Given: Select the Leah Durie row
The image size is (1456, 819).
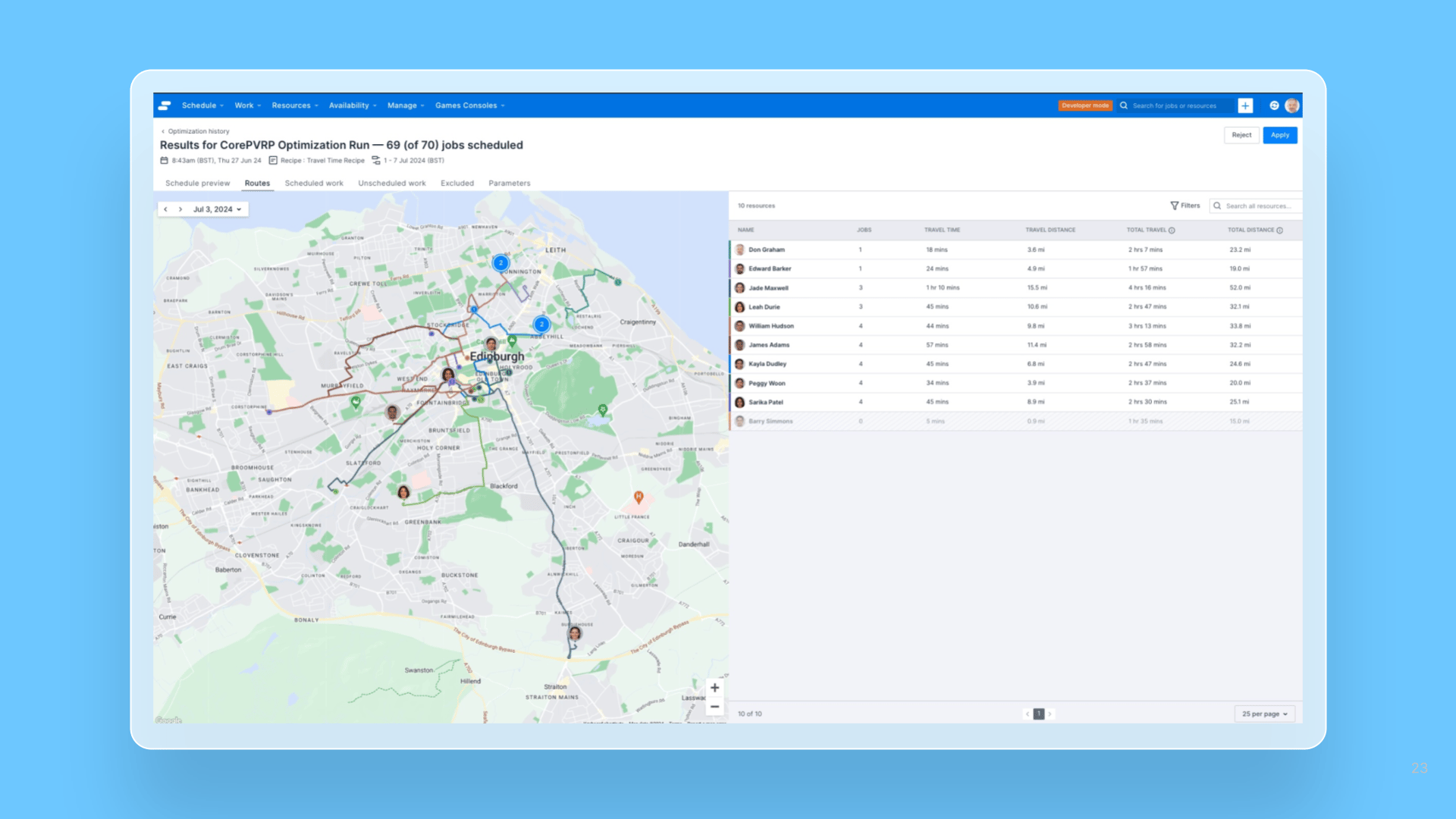Looking at the screenshot, I should [x=1016, y=307].
